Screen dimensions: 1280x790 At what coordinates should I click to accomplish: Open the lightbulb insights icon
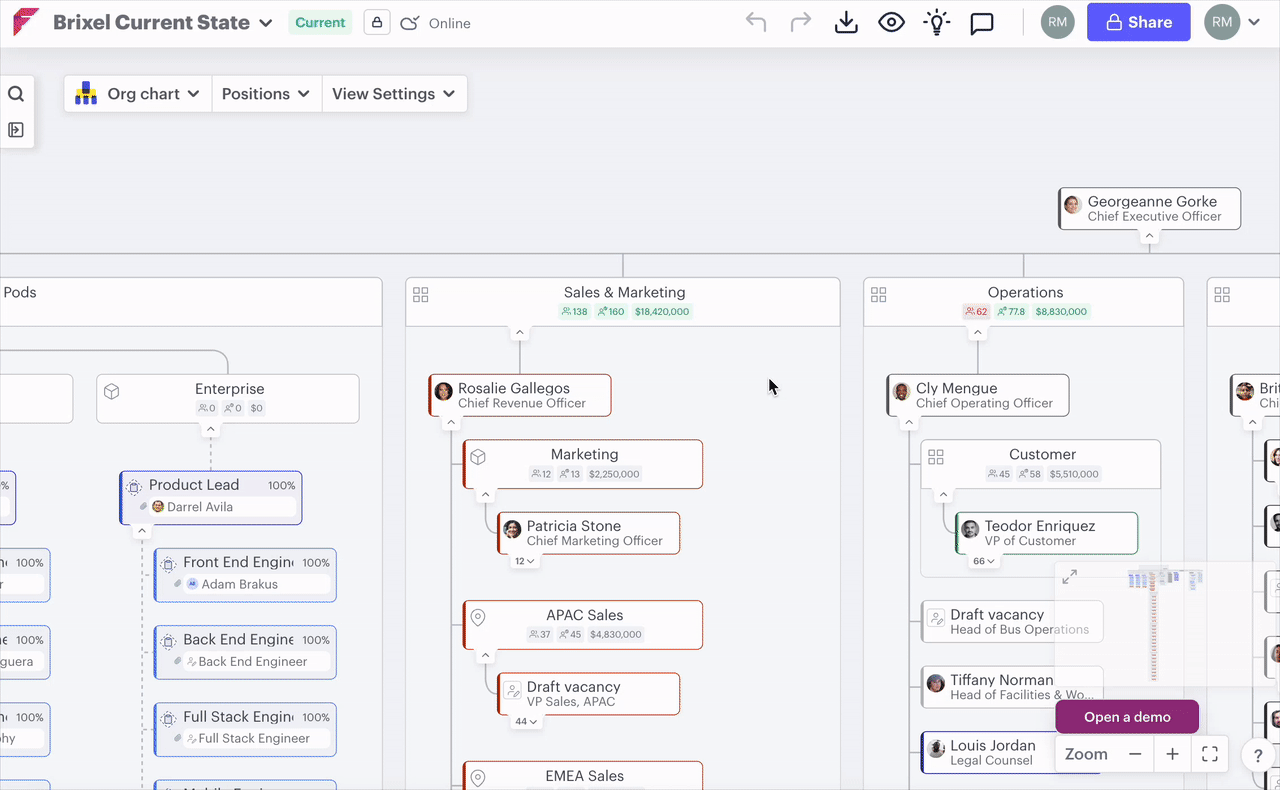pyautogui.click(x=936, y=22)
